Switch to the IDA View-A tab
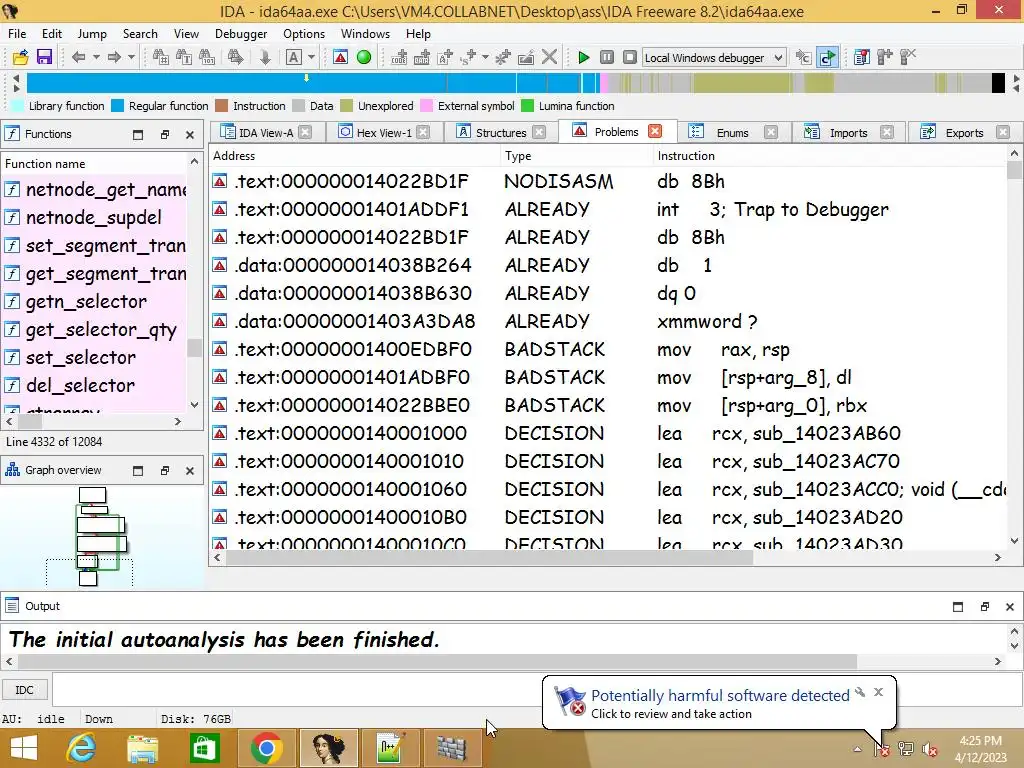 265,133
